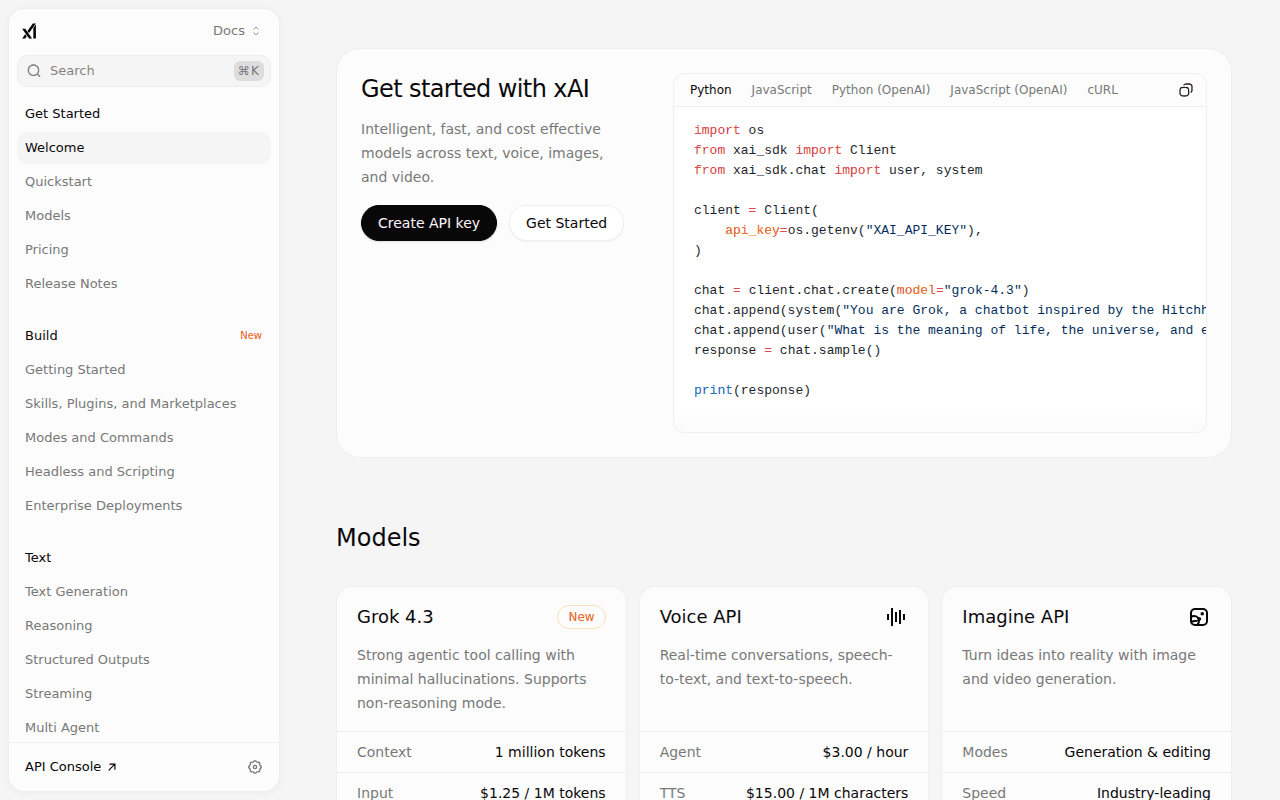This screenshot has width=1280, height=800.
Task: Click the '$3.00 / hour' agent price
Action: 866,752
